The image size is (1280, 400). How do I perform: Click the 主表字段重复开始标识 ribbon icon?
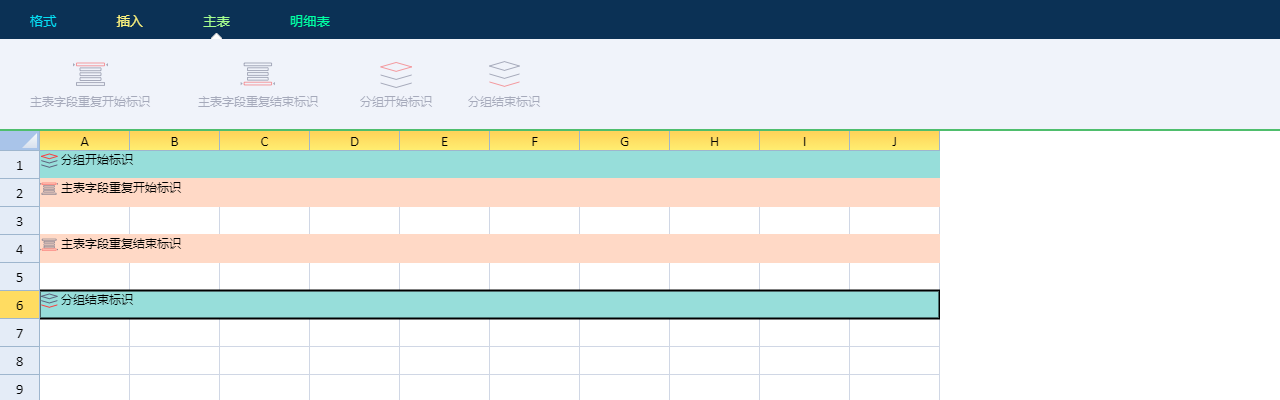click(90, 74)
